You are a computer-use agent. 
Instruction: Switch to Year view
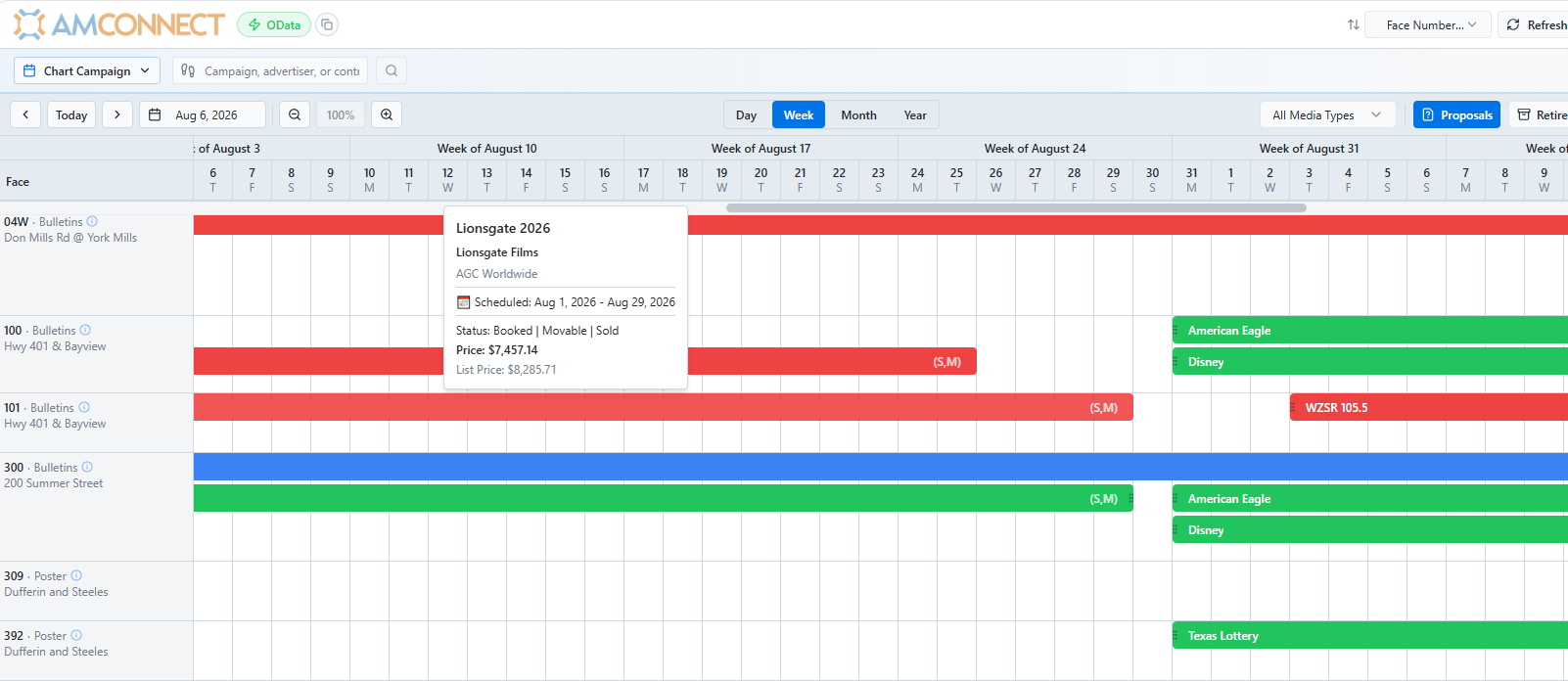[915, 114]
